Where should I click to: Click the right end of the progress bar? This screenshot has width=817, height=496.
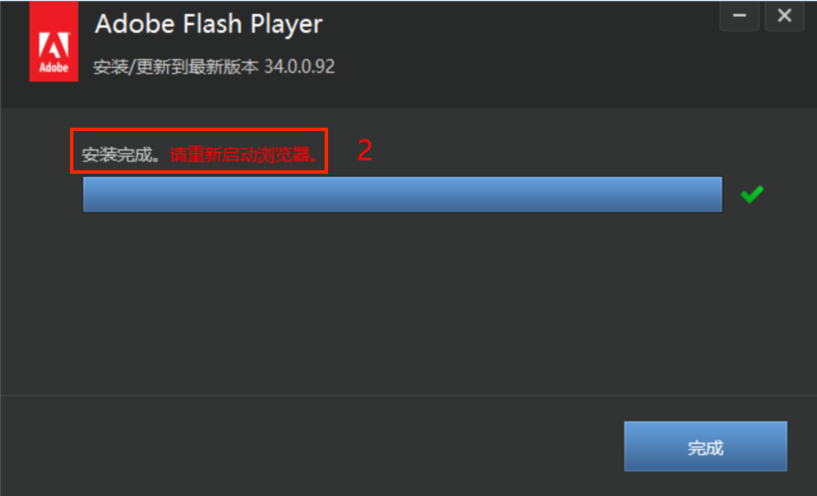tap(714, 194)
